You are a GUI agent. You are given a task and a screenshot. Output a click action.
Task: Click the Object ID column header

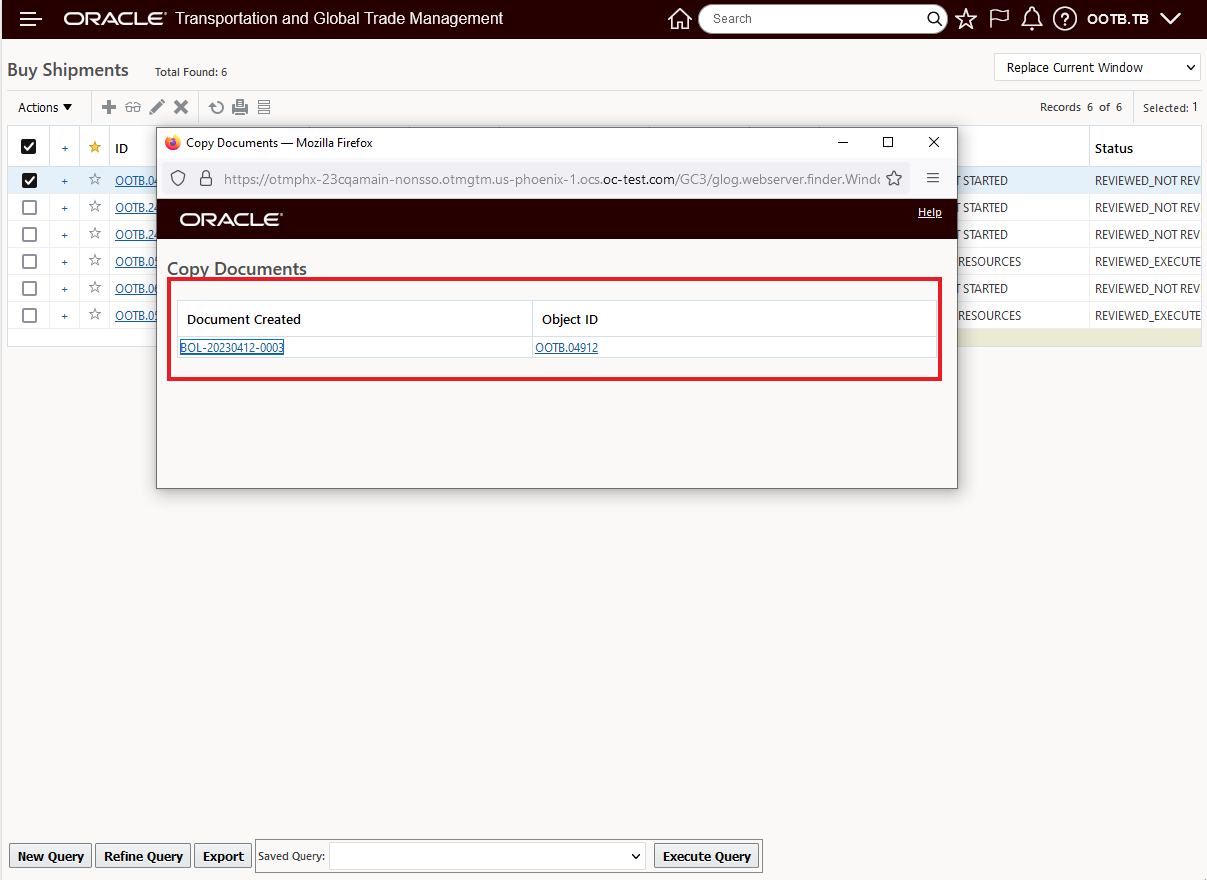[570, 319]
